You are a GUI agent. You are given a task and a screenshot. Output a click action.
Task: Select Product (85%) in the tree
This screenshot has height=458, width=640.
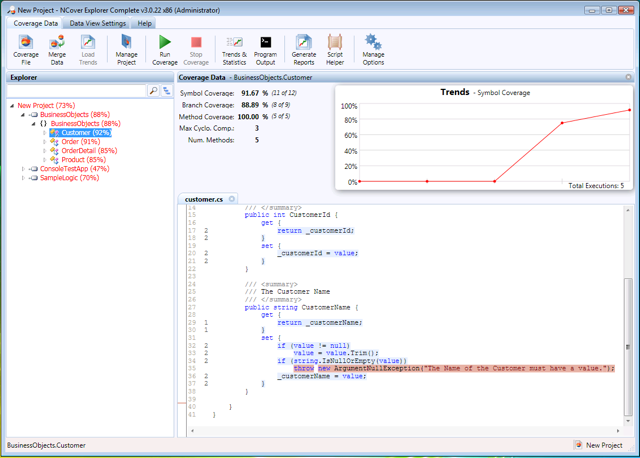83,160
